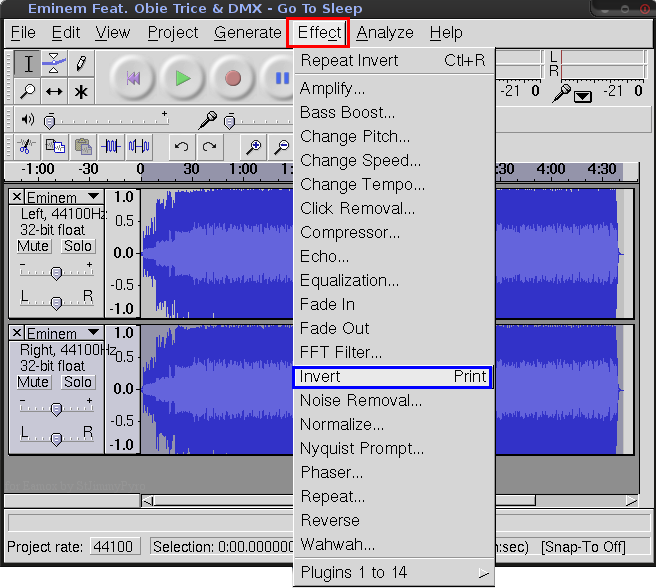
Task: Adjust the Right track gain slider
Action: [56, 409]
